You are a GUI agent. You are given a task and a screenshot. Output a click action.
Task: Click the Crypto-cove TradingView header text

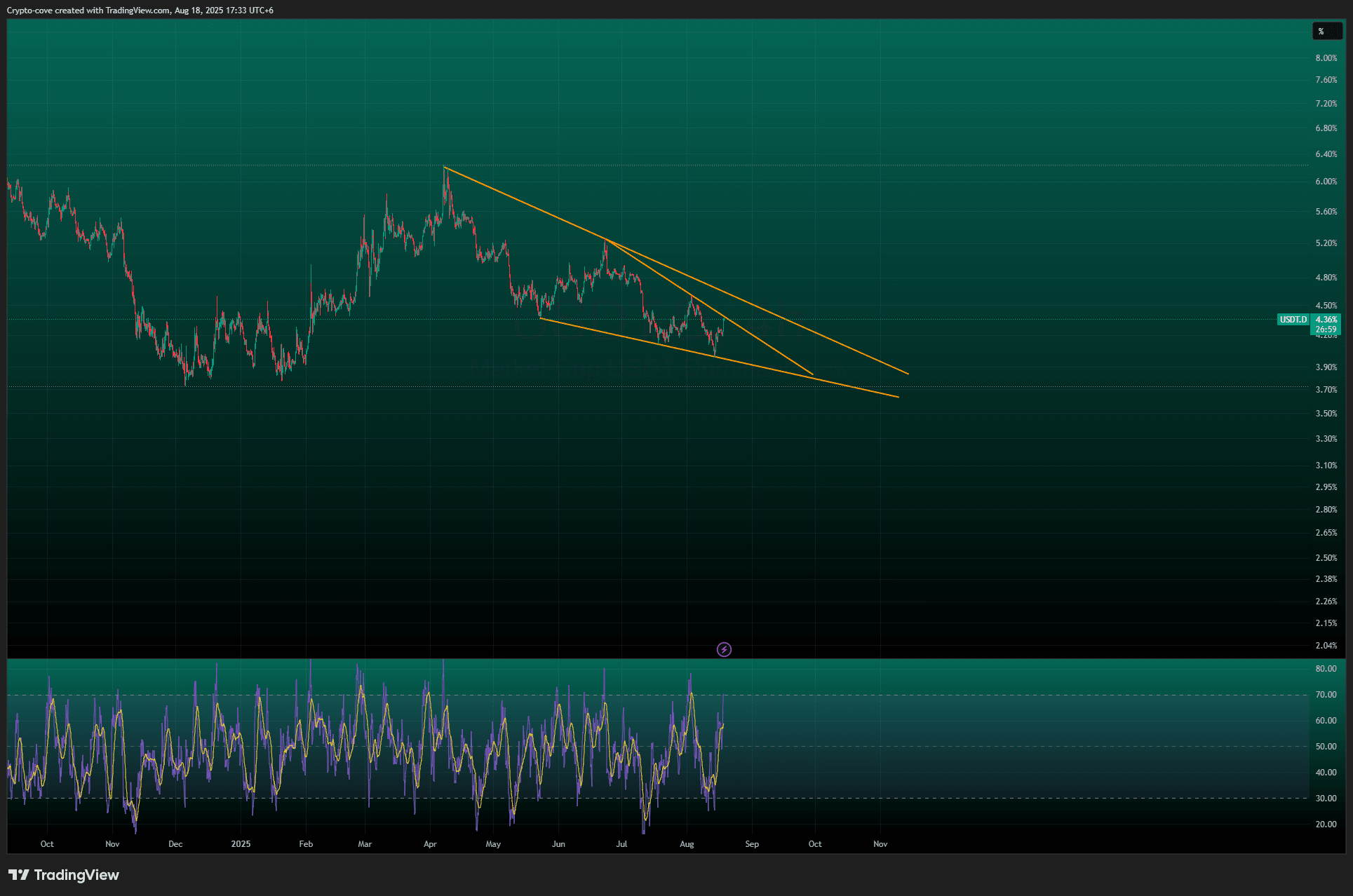click(x=140, y=11)
